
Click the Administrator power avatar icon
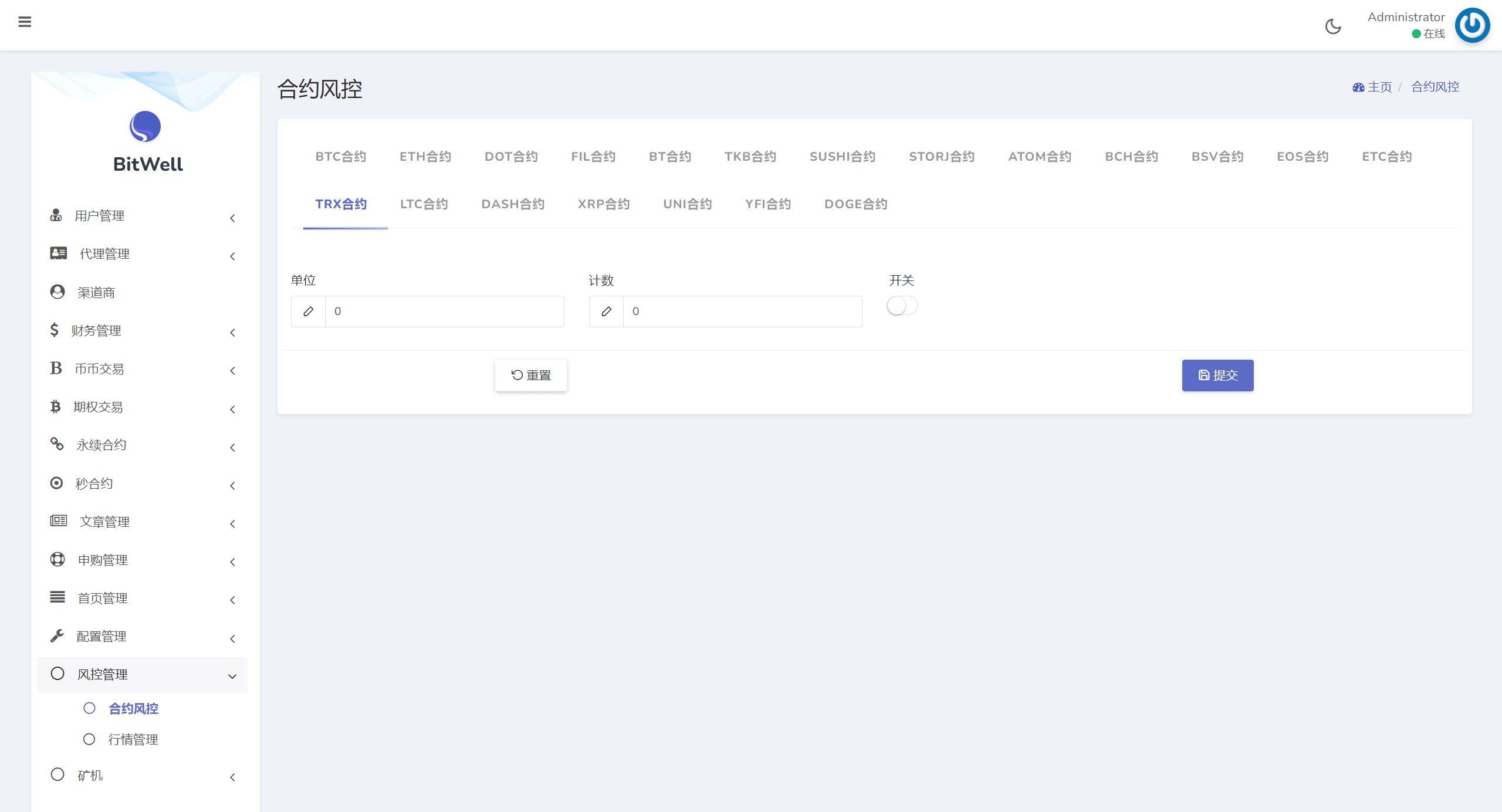[x=1472, y=25]
